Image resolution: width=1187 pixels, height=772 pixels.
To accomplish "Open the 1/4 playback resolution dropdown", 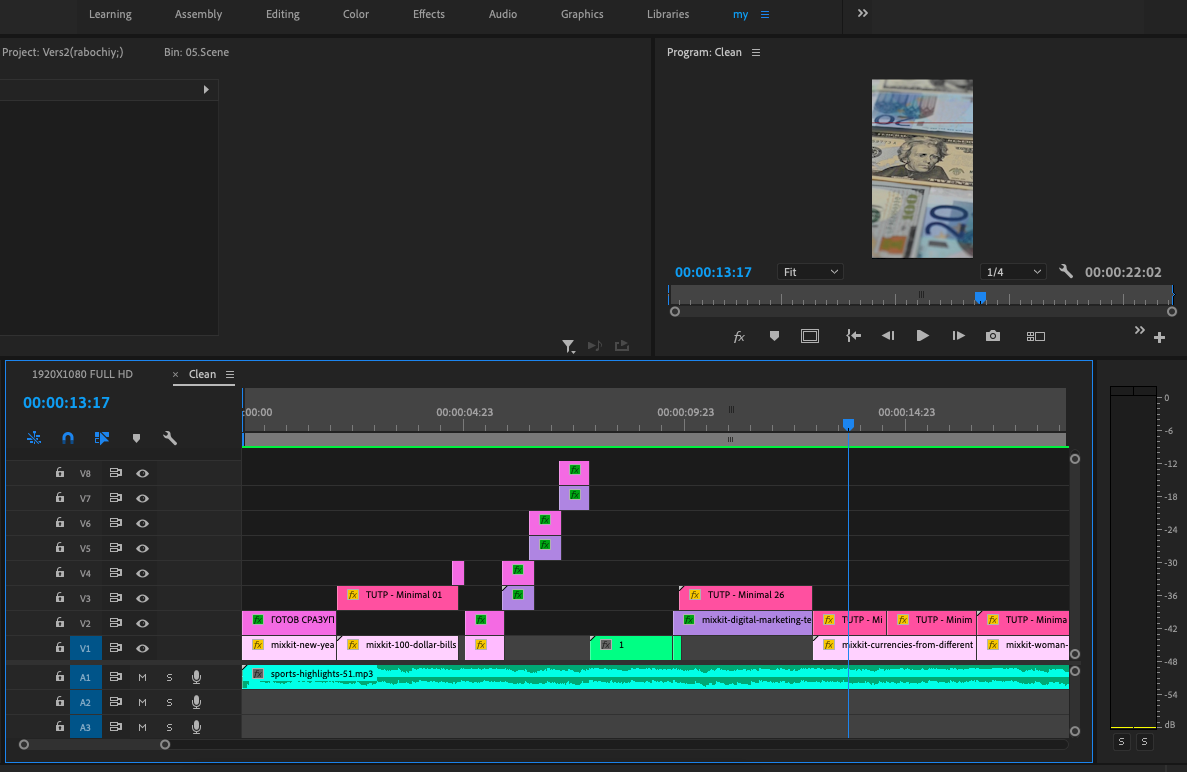I will pyautogui.click(x=1013, y=272).
